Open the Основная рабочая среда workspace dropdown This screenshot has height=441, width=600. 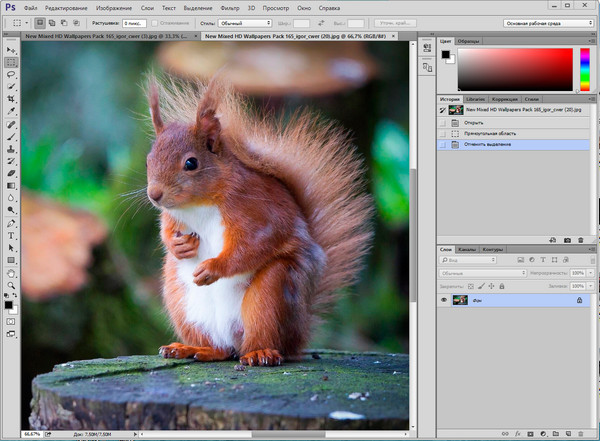548,22
